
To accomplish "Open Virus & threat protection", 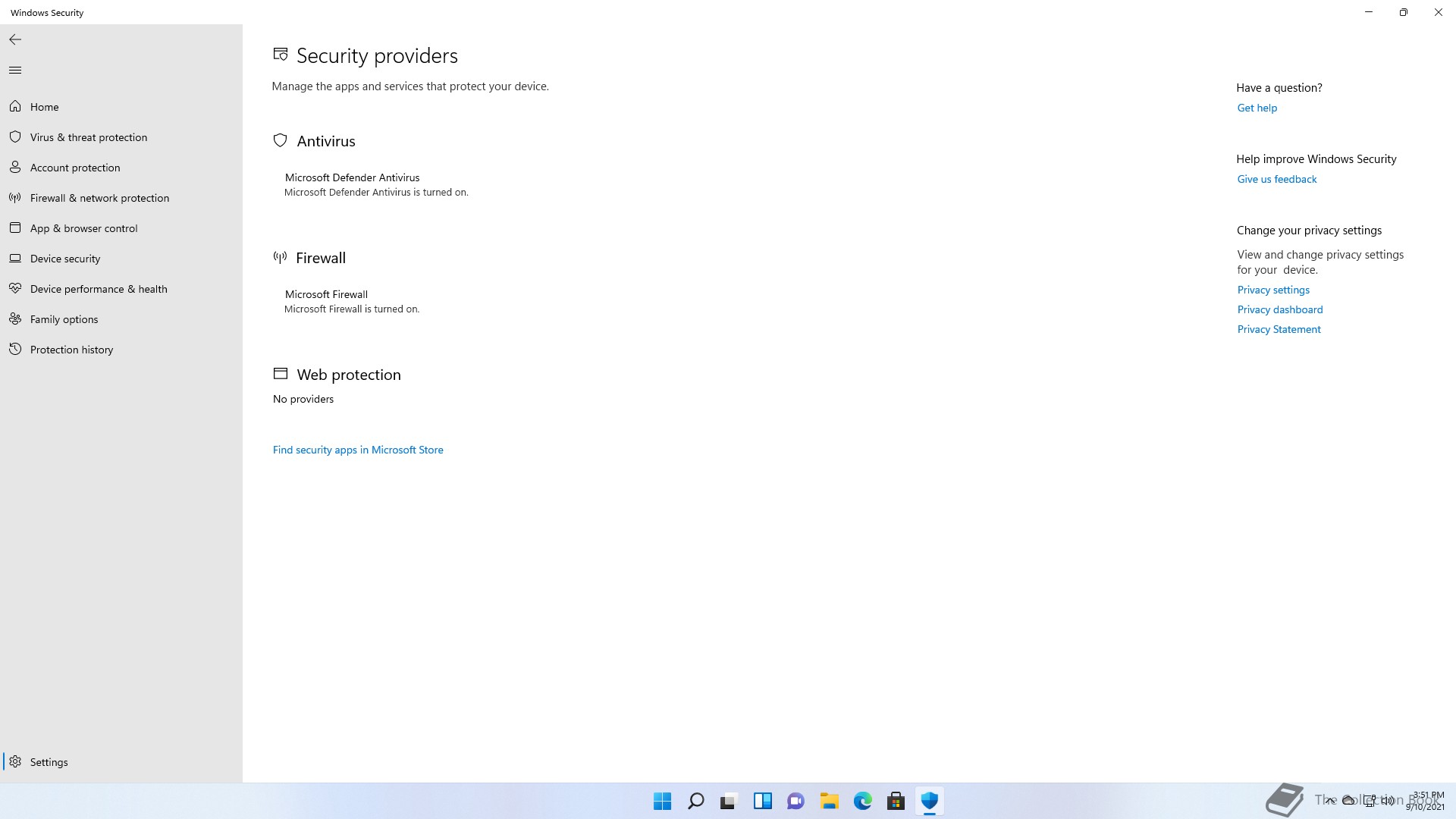I will [x=121, y=137].
